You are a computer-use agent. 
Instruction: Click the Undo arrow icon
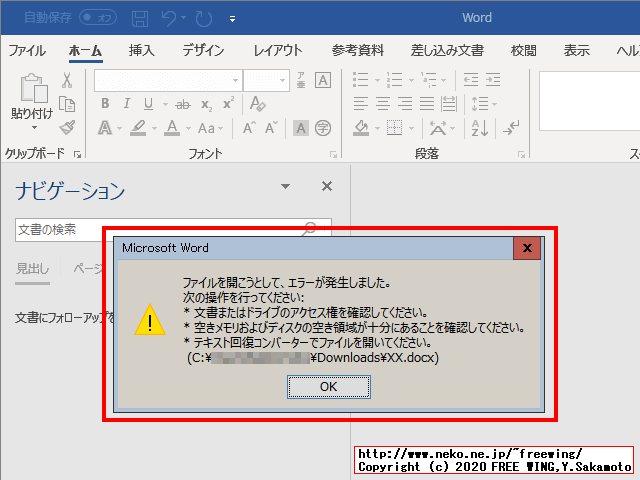click(x=169, y=18)
